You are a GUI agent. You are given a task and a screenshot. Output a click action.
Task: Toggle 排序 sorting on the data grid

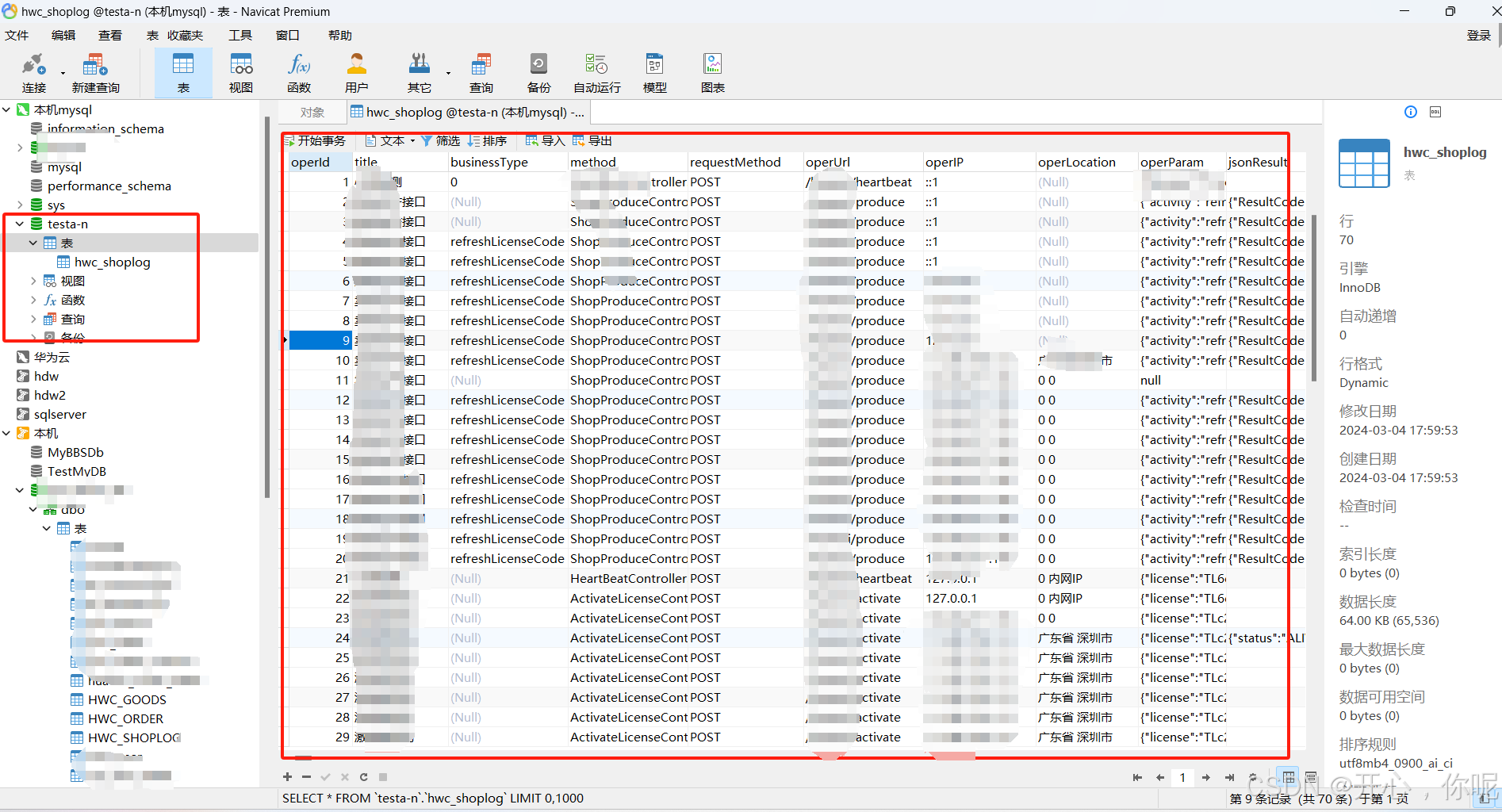[x=487, y=140]
